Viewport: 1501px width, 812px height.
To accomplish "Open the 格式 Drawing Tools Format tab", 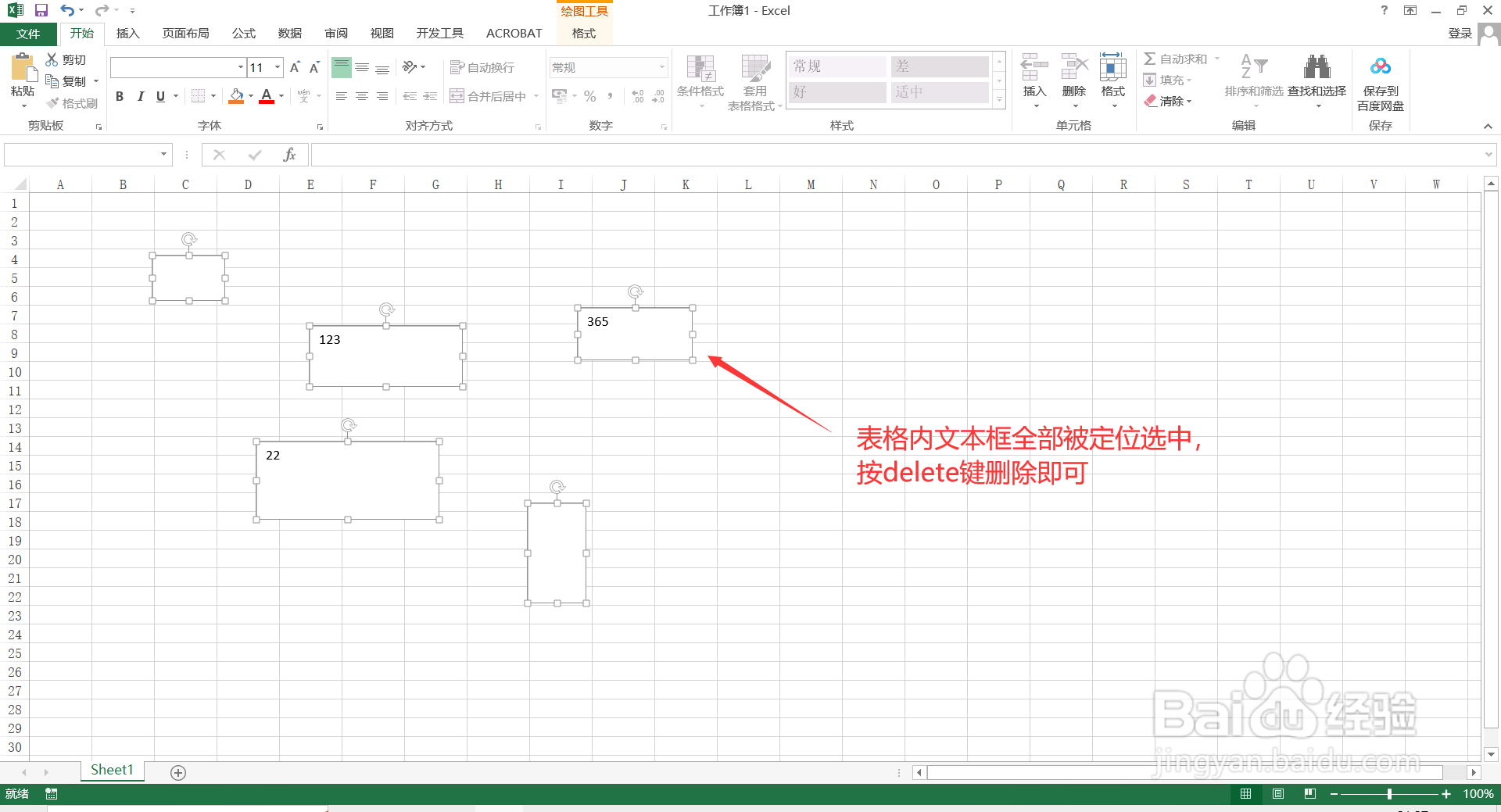I will (584, 34).
